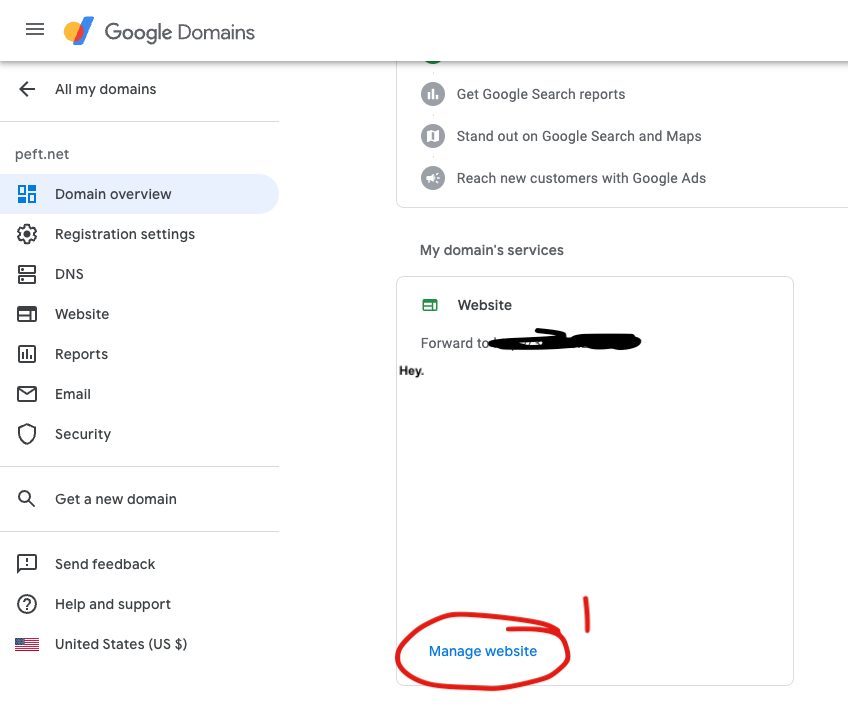Open Send feedback
Viewport: 848px width, 707px height.
(x=105, y=564)
